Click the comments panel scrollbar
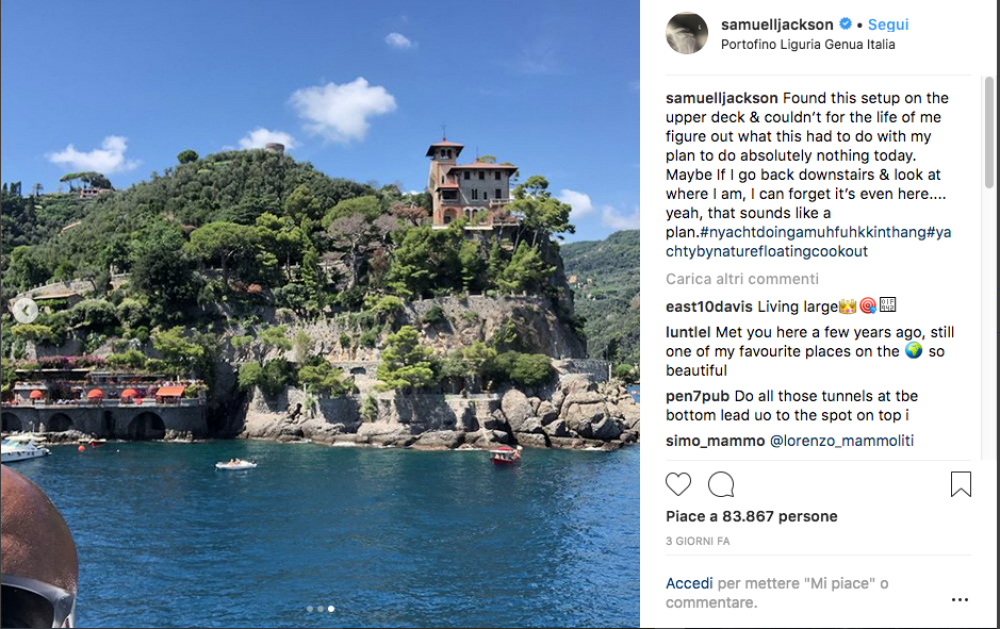 [989, 130]
